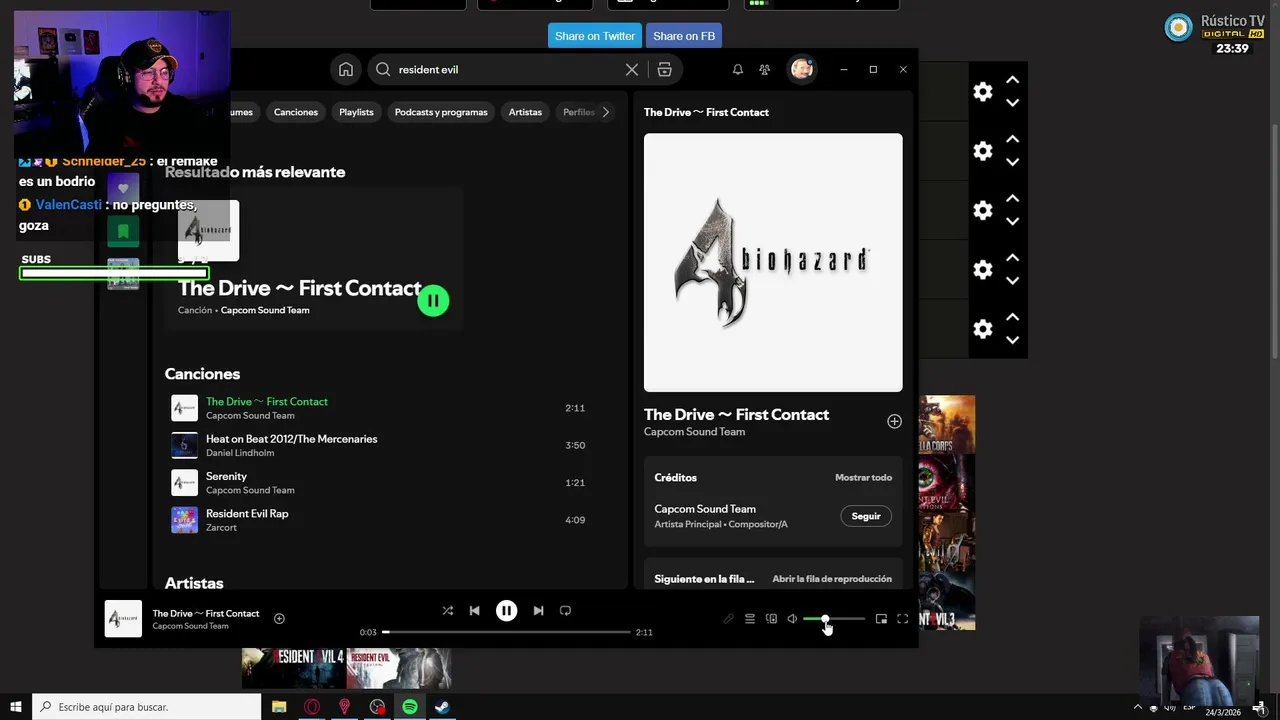Open the friend activity icon
Image resolution: width=1280 pixels, height=720 pixels.
pos(765,69)
